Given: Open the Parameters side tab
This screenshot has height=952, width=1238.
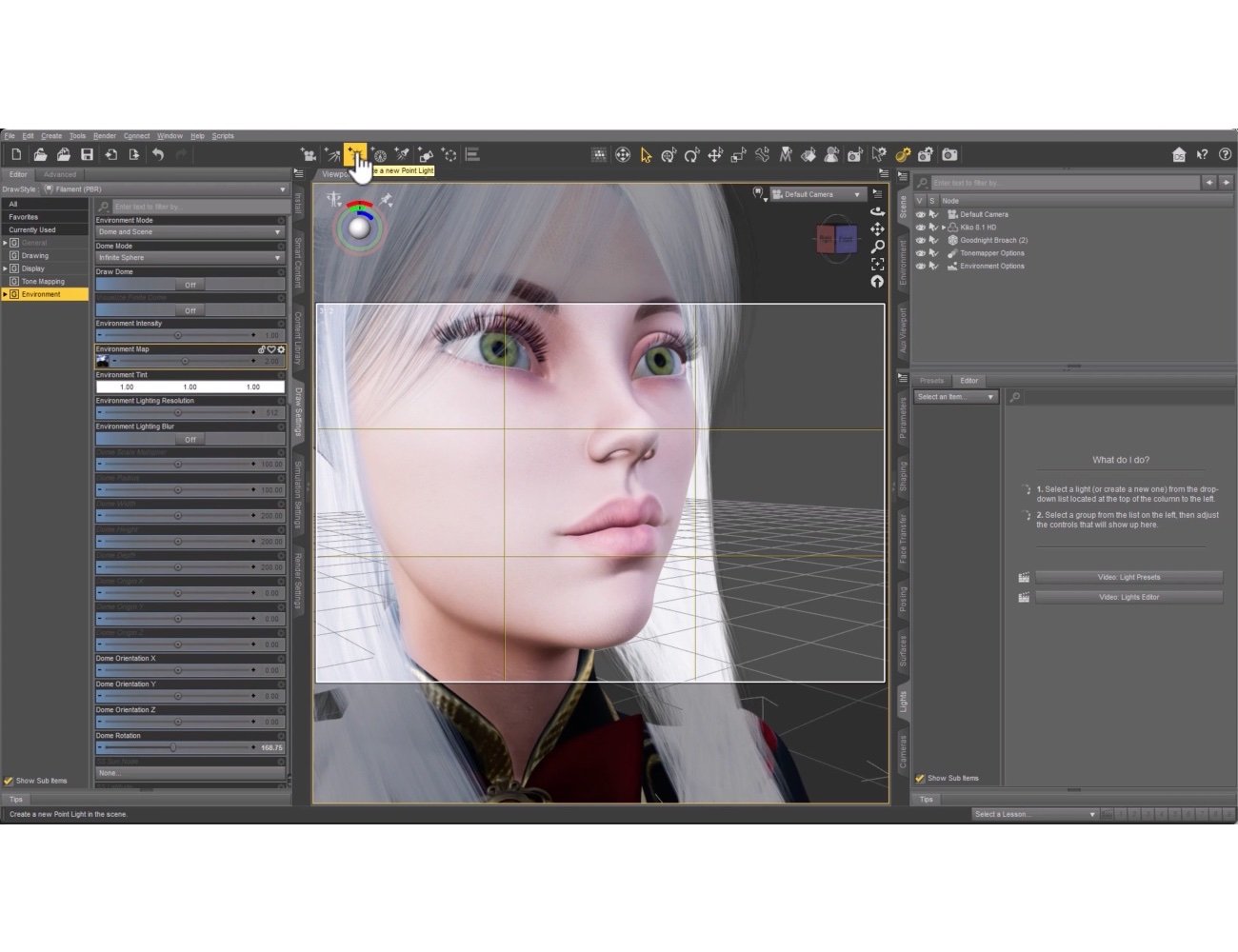Looking at the screenshot, I should [x=903, y=419].
